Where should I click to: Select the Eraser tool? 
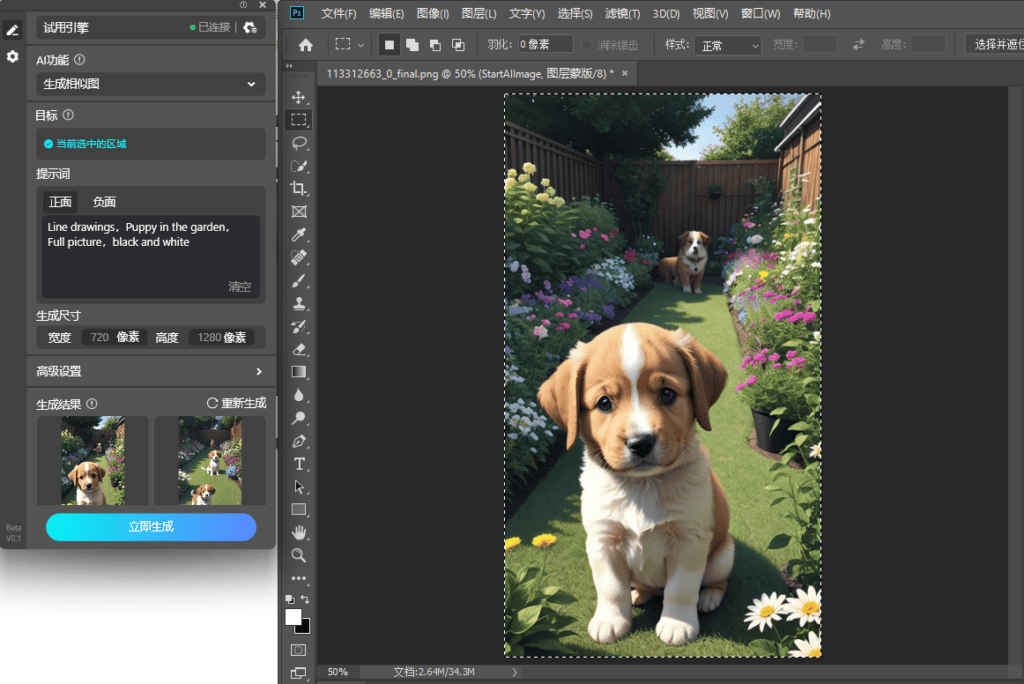click(x=298, y=349)
